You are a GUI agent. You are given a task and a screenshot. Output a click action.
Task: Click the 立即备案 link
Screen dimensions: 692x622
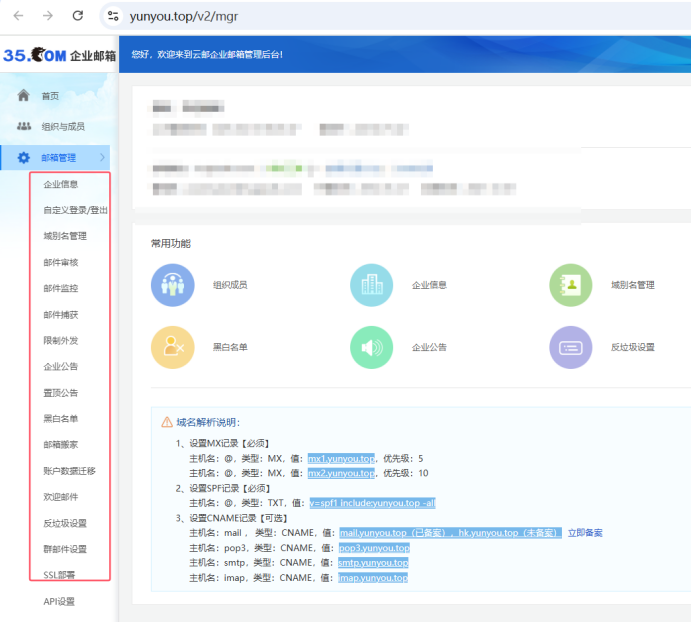pyautogui.click(x=585, y=533)
